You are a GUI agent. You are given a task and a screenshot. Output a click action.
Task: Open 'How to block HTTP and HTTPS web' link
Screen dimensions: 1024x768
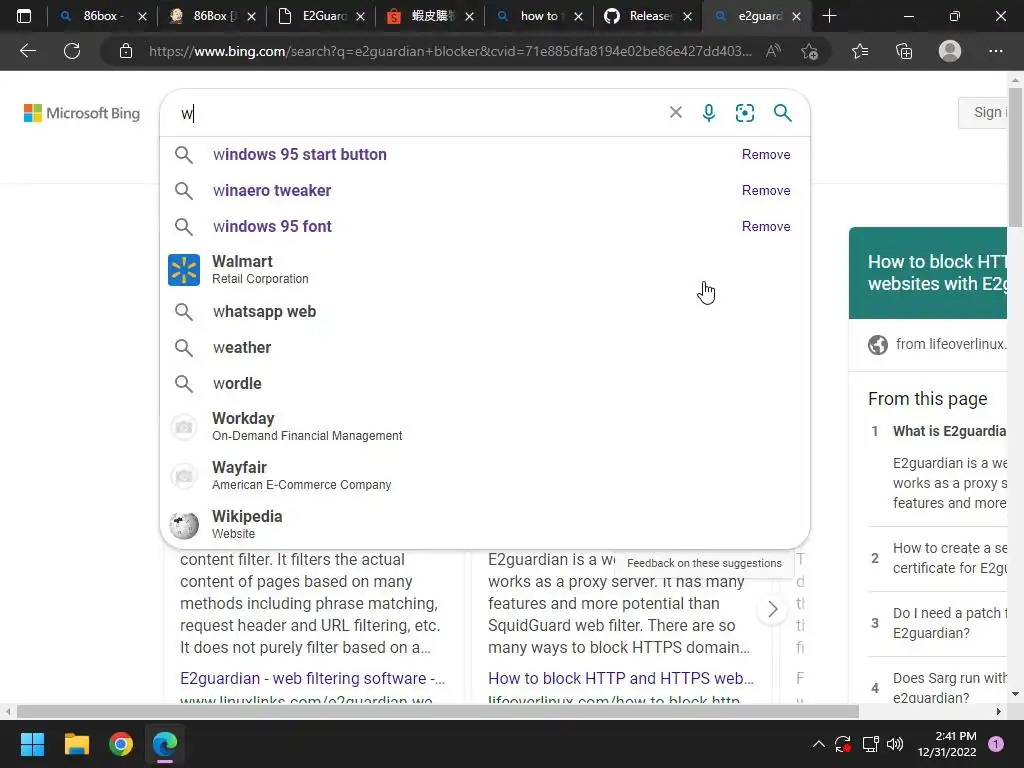[620, 678]
